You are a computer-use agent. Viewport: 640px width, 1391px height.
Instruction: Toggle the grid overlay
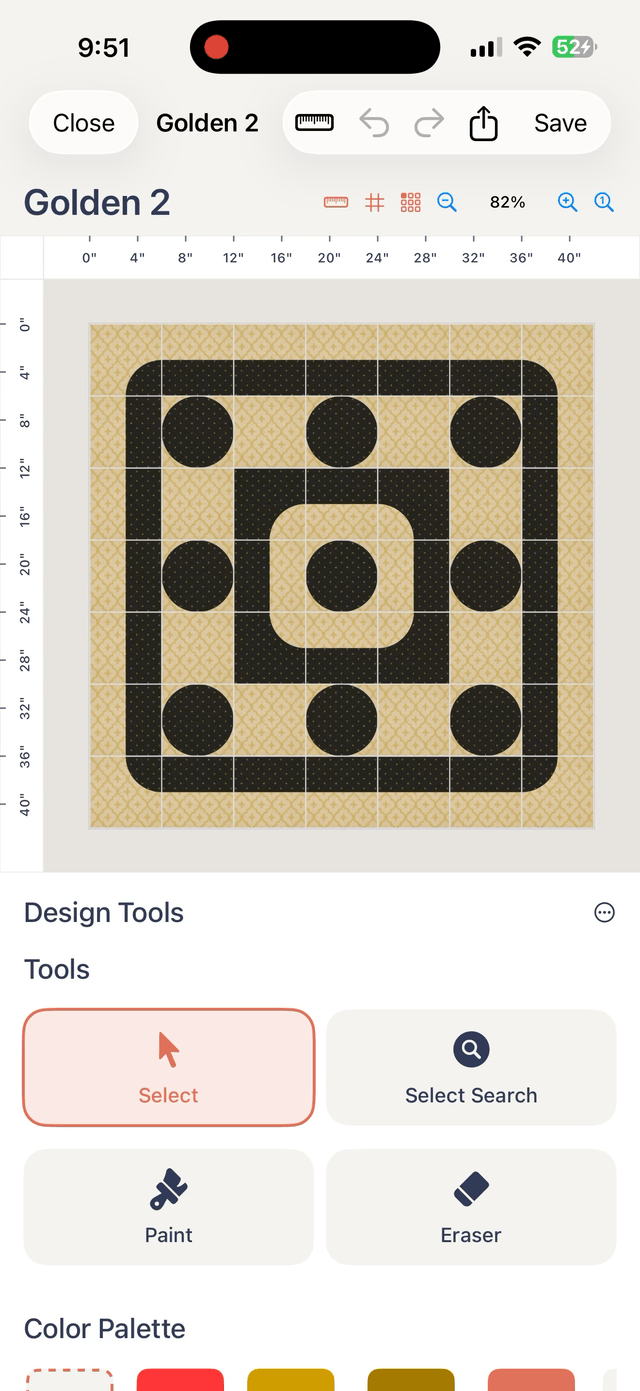pos(375,202)
